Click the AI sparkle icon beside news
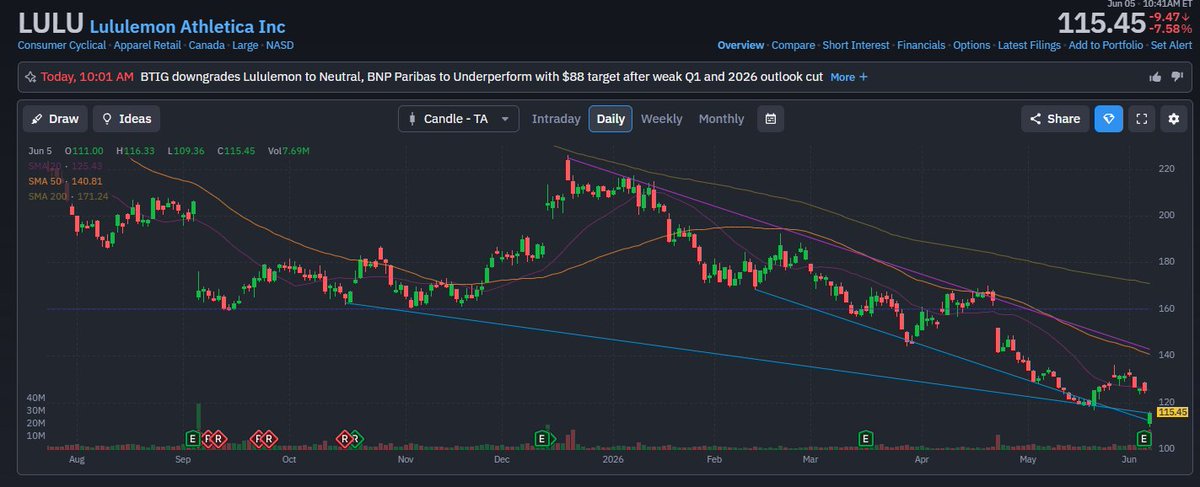Screen dimensions: 1200x487 point(30,77)
